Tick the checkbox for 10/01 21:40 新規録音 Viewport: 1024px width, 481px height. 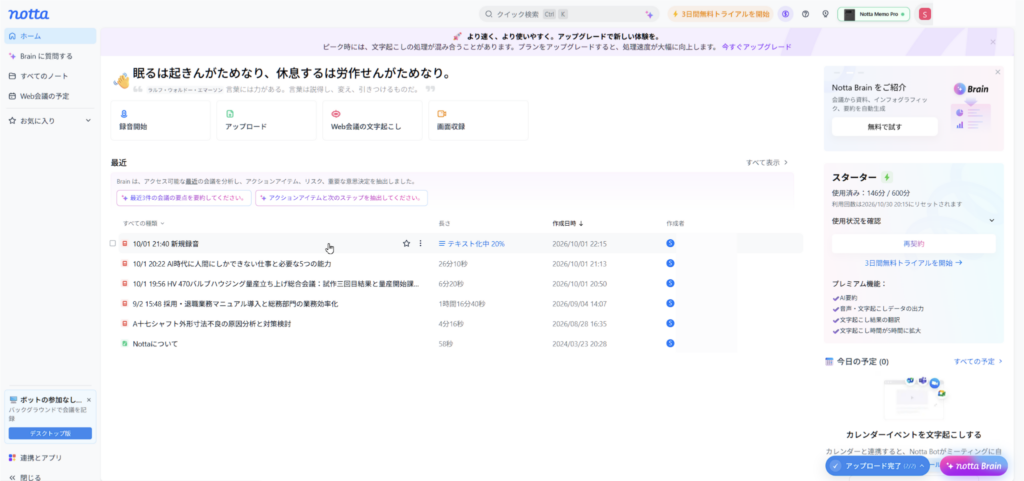[113, 243]
